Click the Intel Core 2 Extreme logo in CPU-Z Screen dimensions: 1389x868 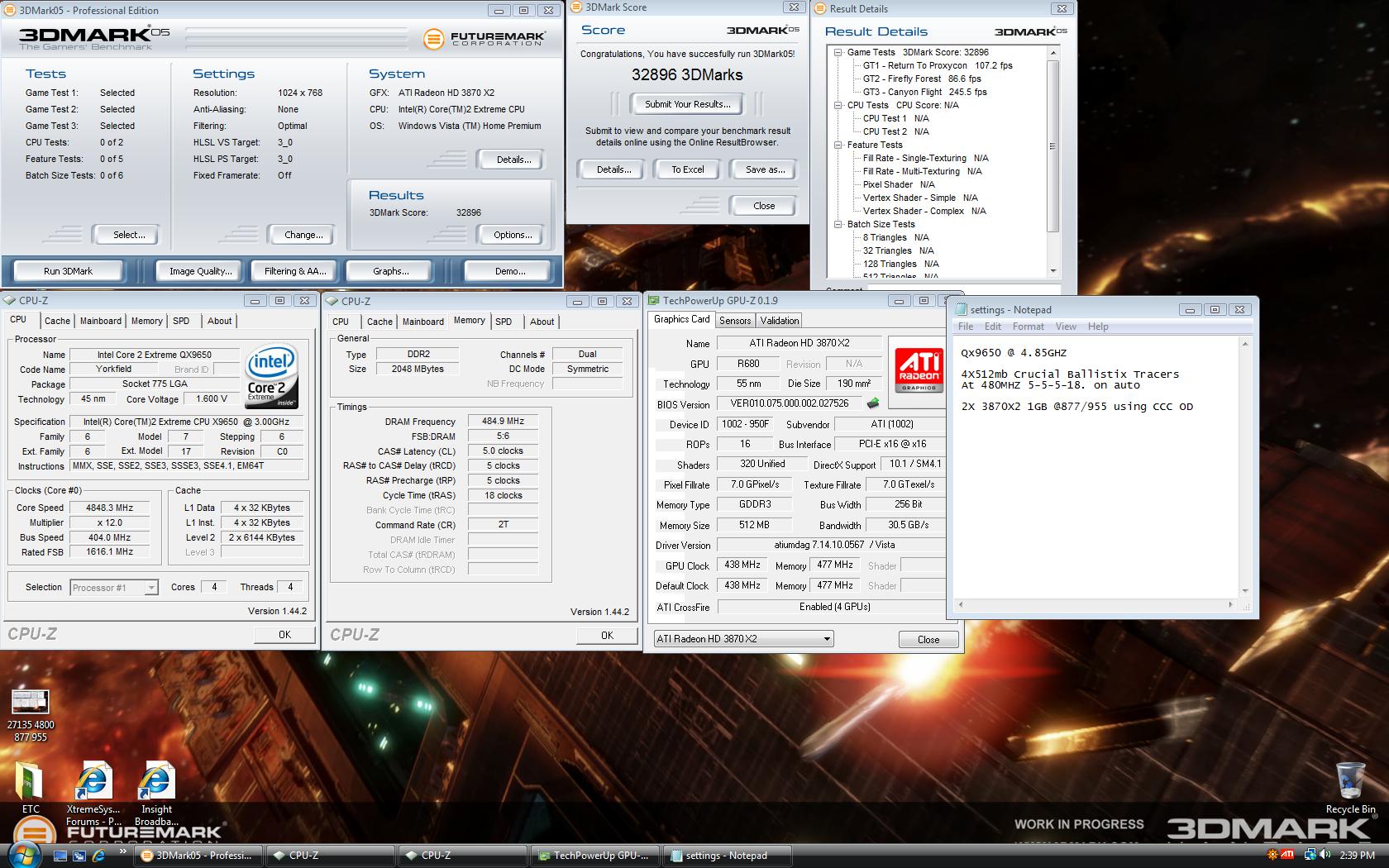point(272,378)
